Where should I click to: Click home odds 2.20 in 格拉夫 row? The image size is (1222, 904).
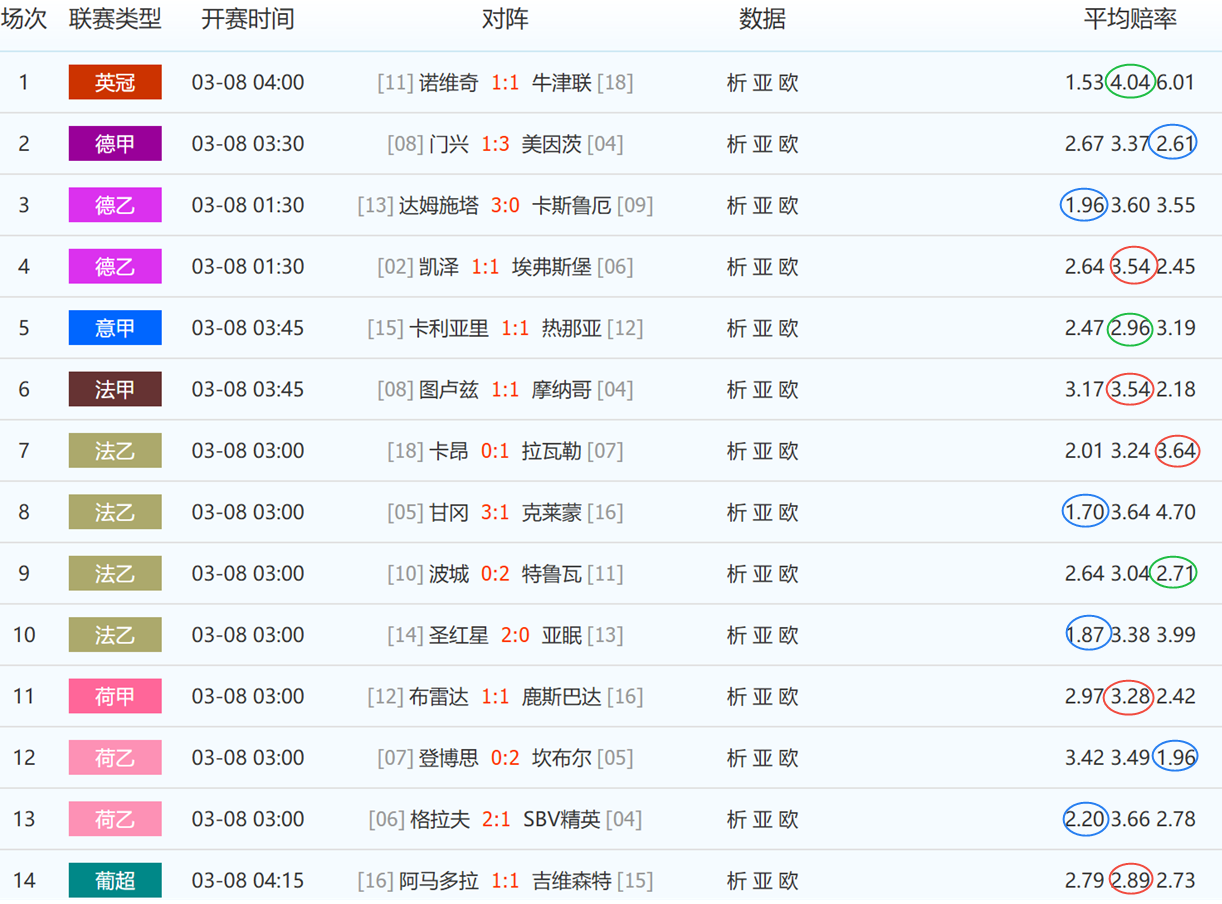(x=1085, y=819)
